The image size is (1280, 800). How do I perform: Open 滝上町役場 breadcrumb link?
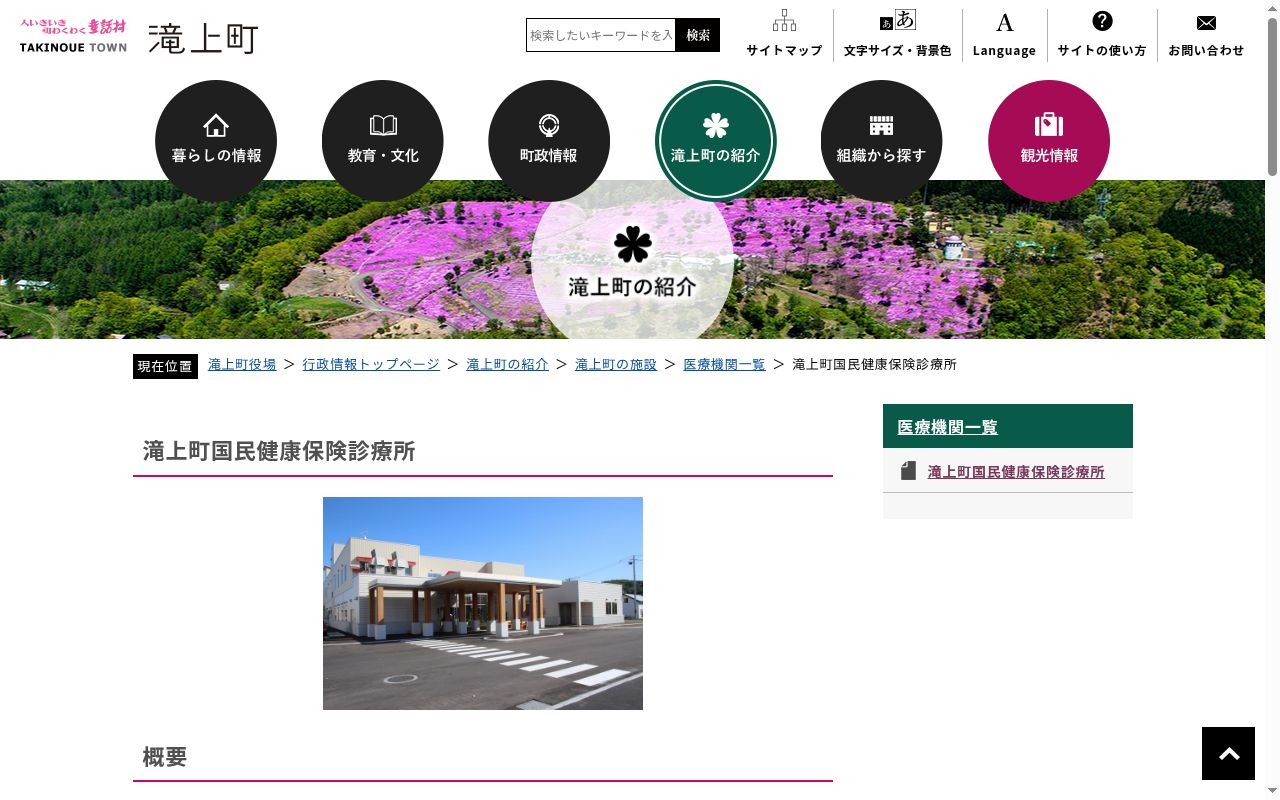tap(242, 365)
